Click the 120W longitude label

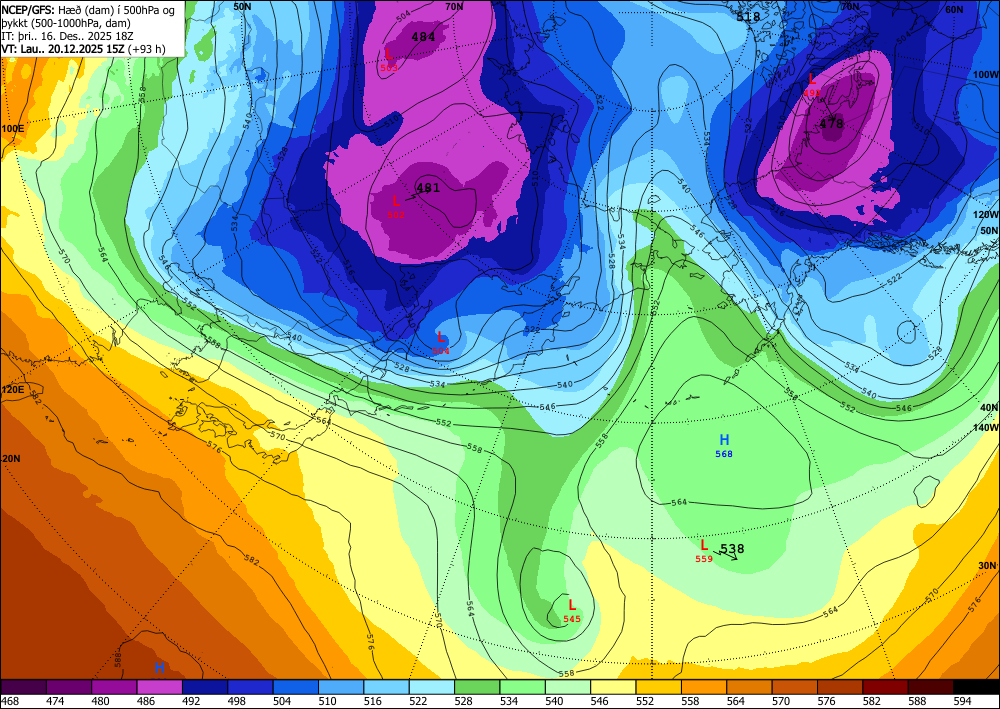[x=986, y=215]
